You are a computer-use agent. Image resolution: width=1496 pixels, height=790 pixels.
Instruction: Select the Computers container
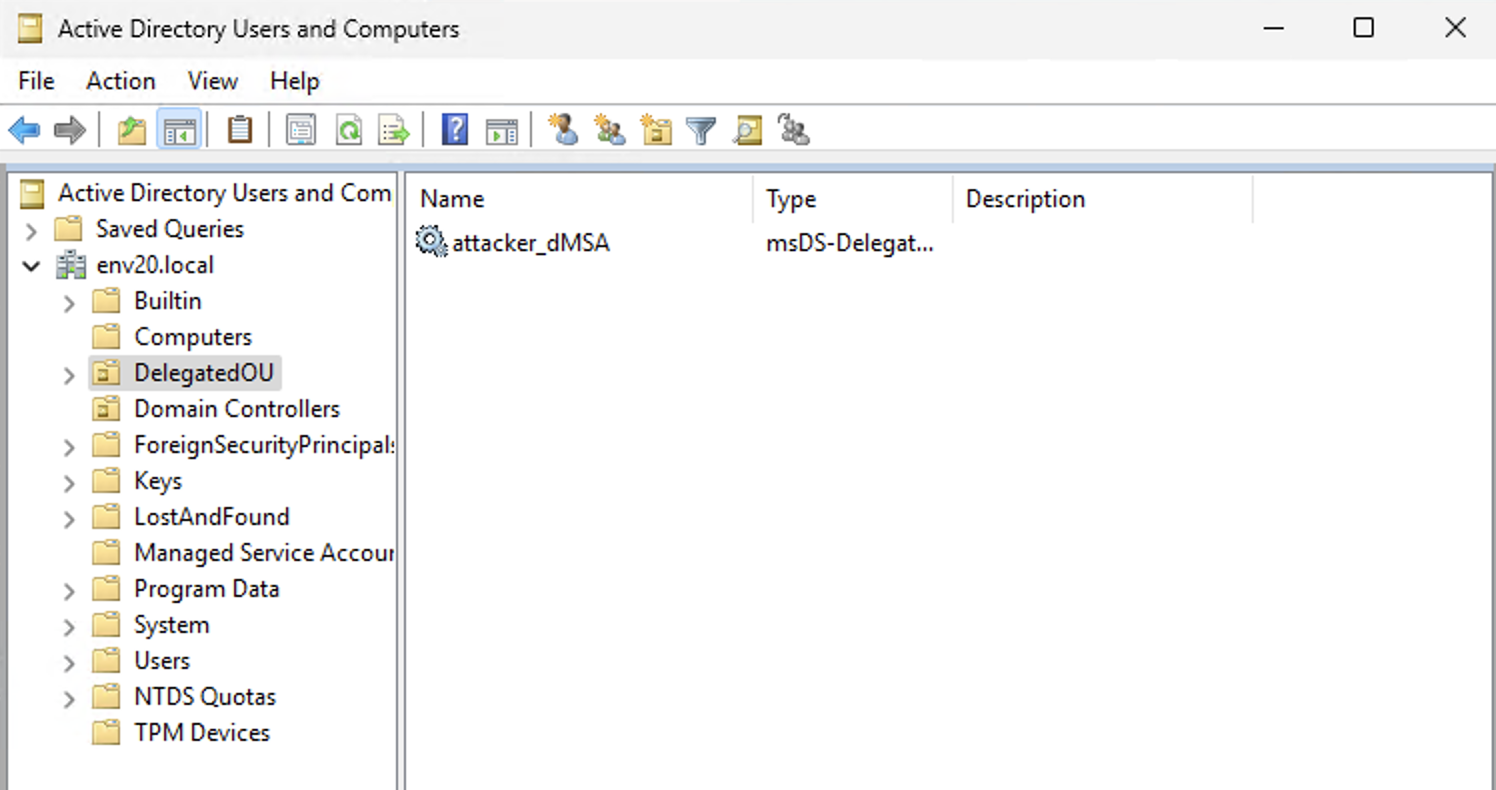coord(193,337)
